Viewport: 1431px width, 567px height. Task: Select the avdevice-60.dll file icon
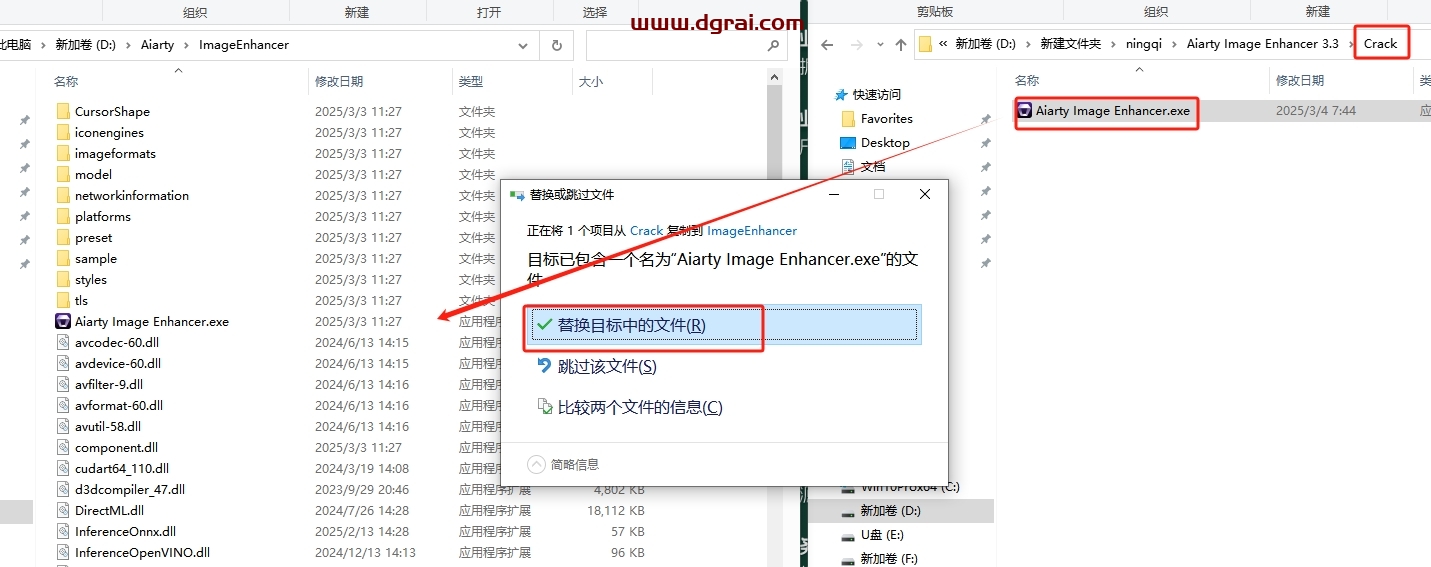pyautogui.click(x=63, y=364)
